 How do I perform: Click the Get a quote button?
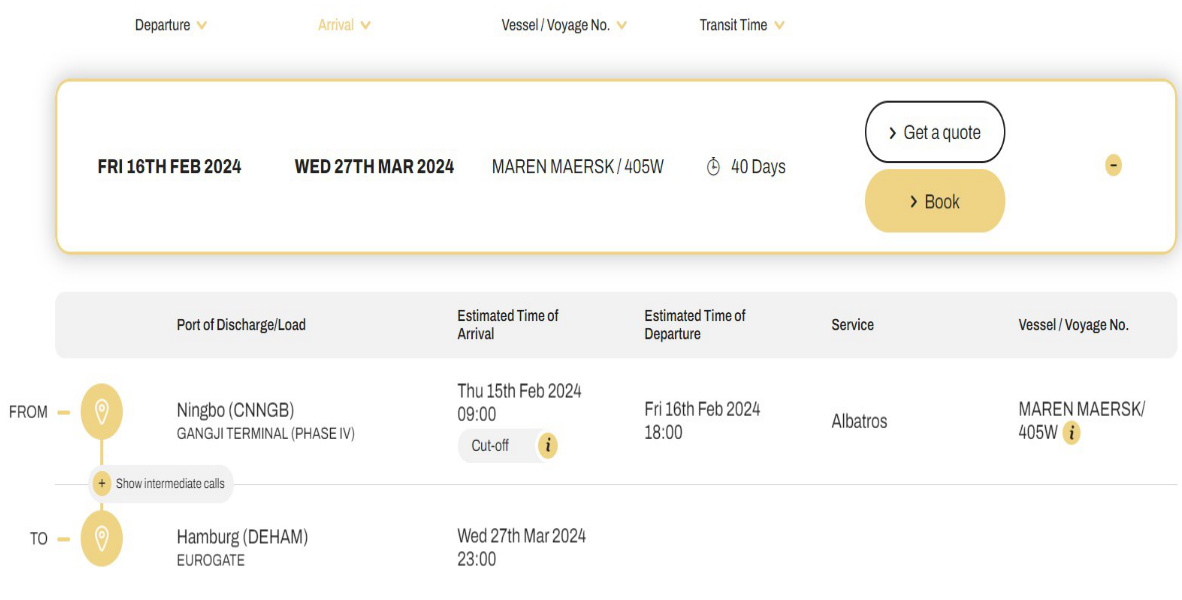tap(935, 132)
